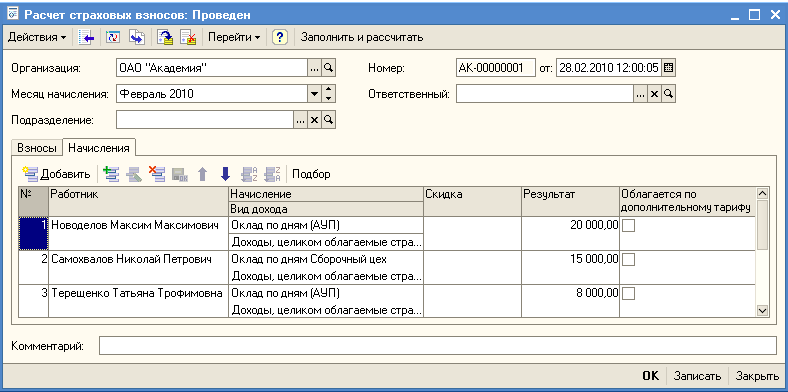The width and height of the screenshot is (788, 392).
Task: Click the re-read/refresh document icon
Action: pos(114,38)
